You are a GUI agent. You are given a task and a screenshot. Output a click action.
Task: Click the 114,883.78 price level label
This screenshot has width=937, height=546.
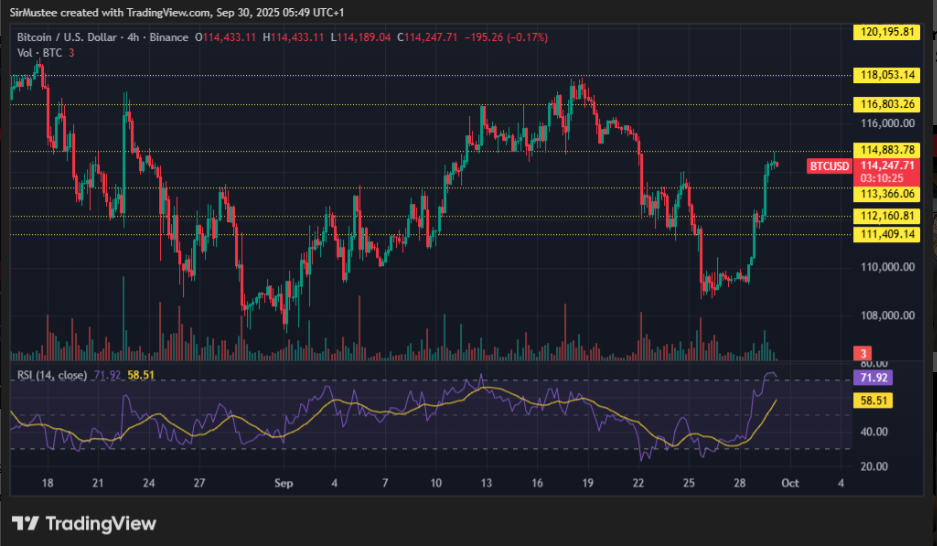(885, 150)
